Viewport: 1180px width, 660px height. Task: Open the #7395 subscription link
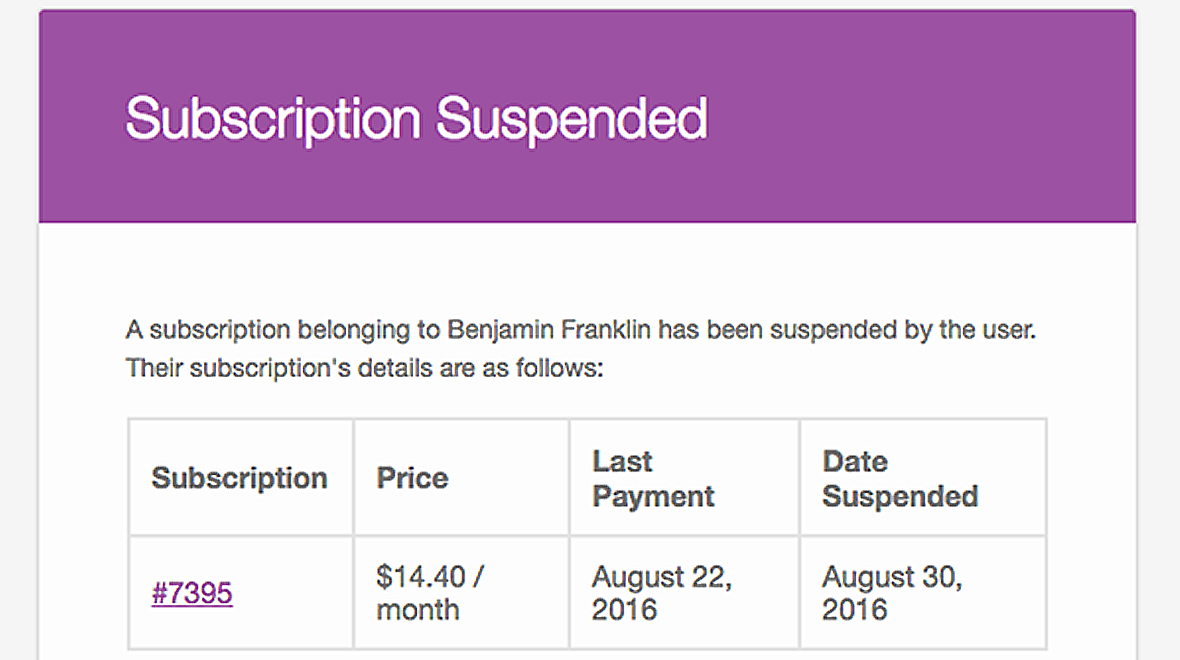click(x=192, y=593)
